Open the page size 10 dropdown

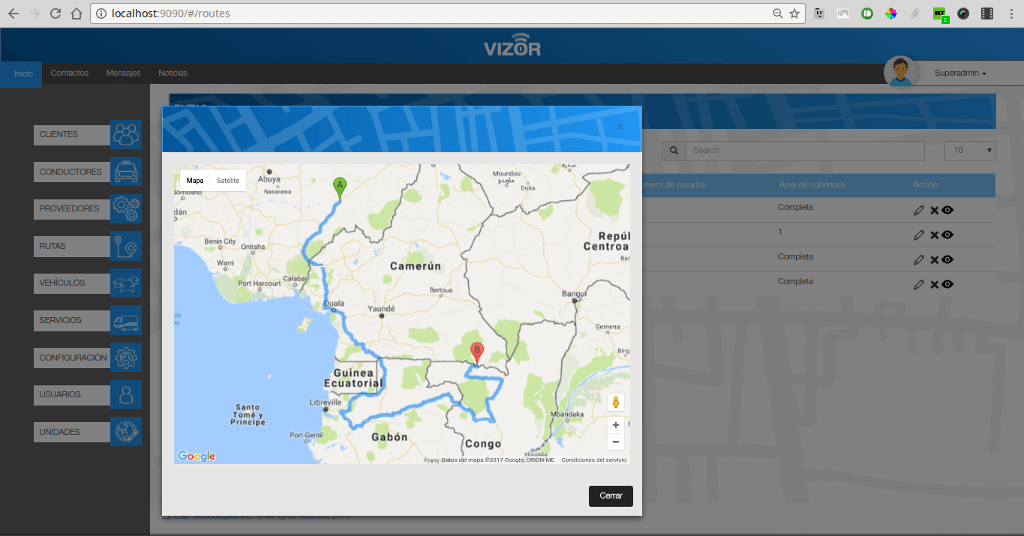pos(970,151)
